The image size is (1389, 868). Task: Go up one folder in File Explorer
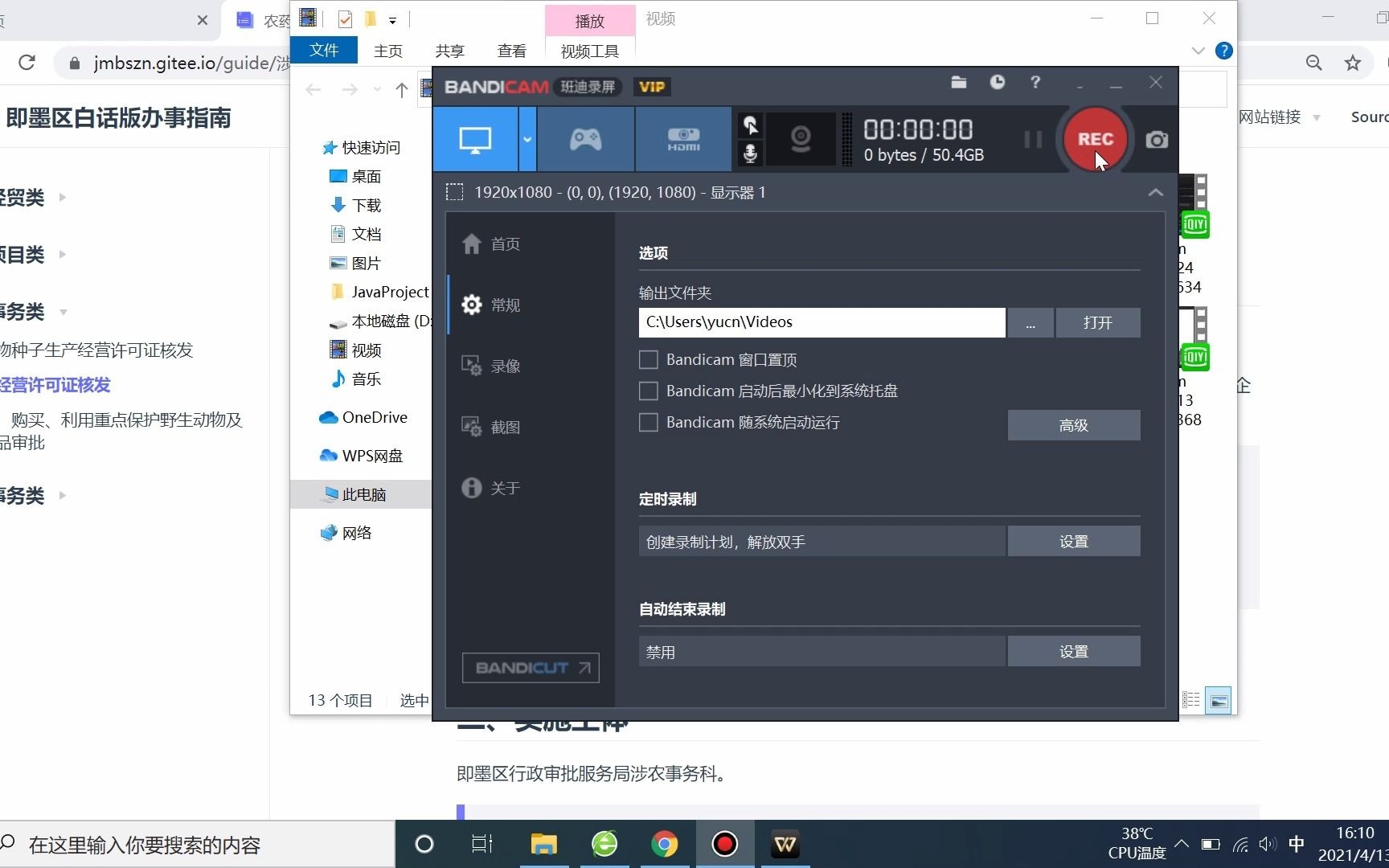tap(402, 90)
